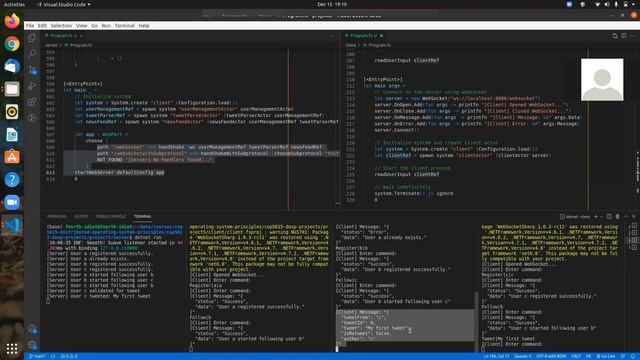Open the Run menu
This screenshot has width=640, height=360.
106,26
